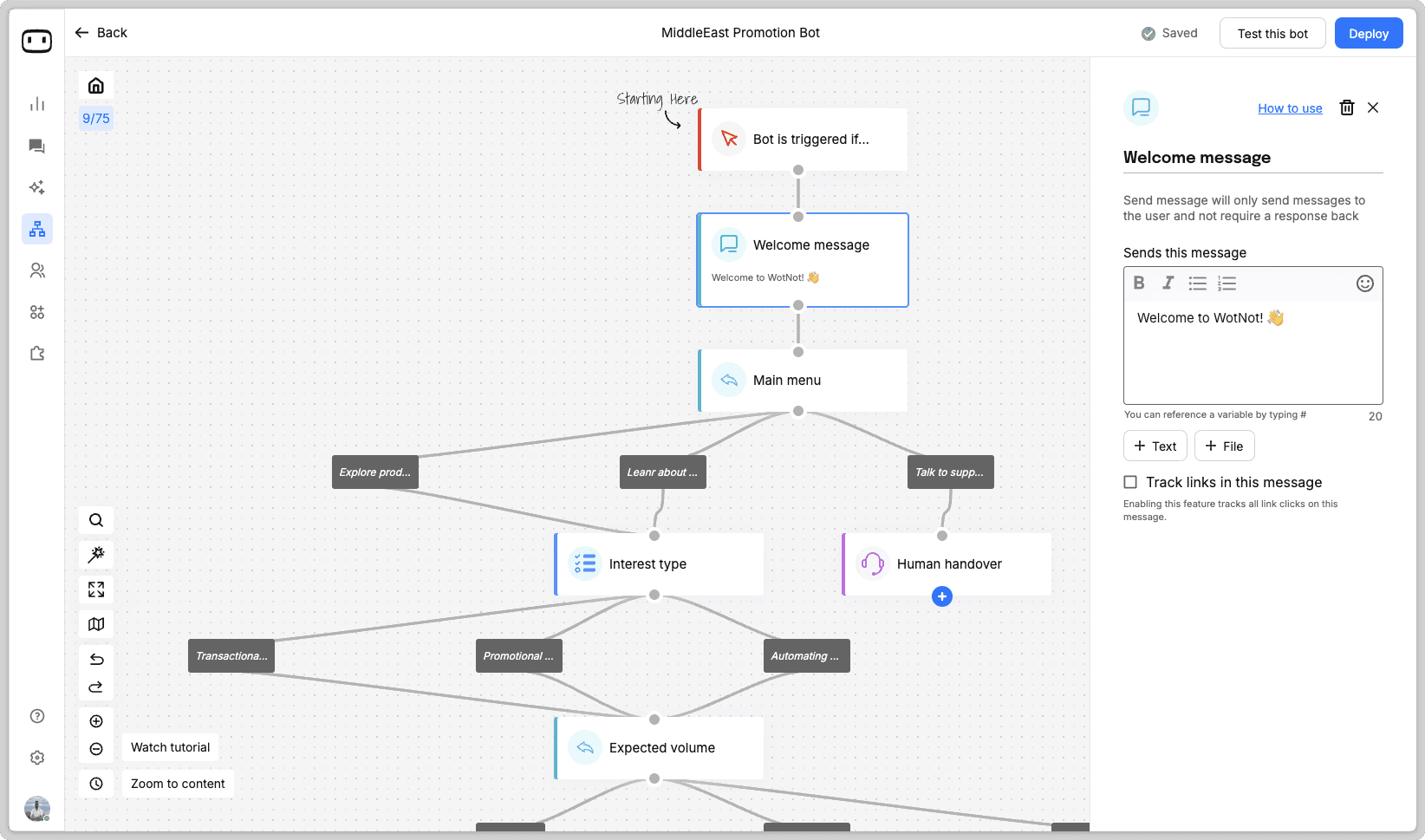Click the Talk to supp... option chip
The height and width of the screenshot is (840, 1425).
click(951, 472)
